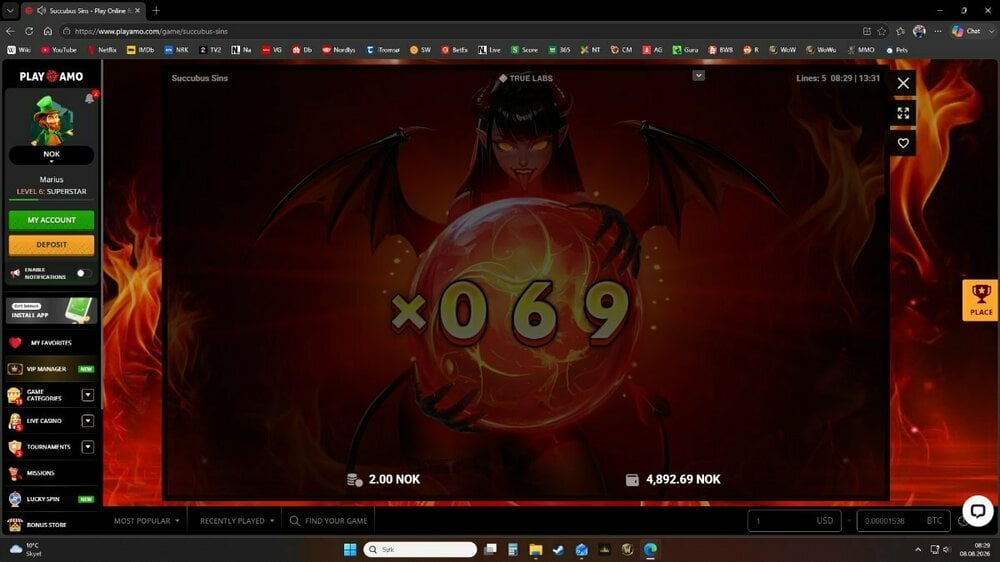1000x562 pixels.
Task: Switch the game to fullscreen mode
Action: (903, 113)
